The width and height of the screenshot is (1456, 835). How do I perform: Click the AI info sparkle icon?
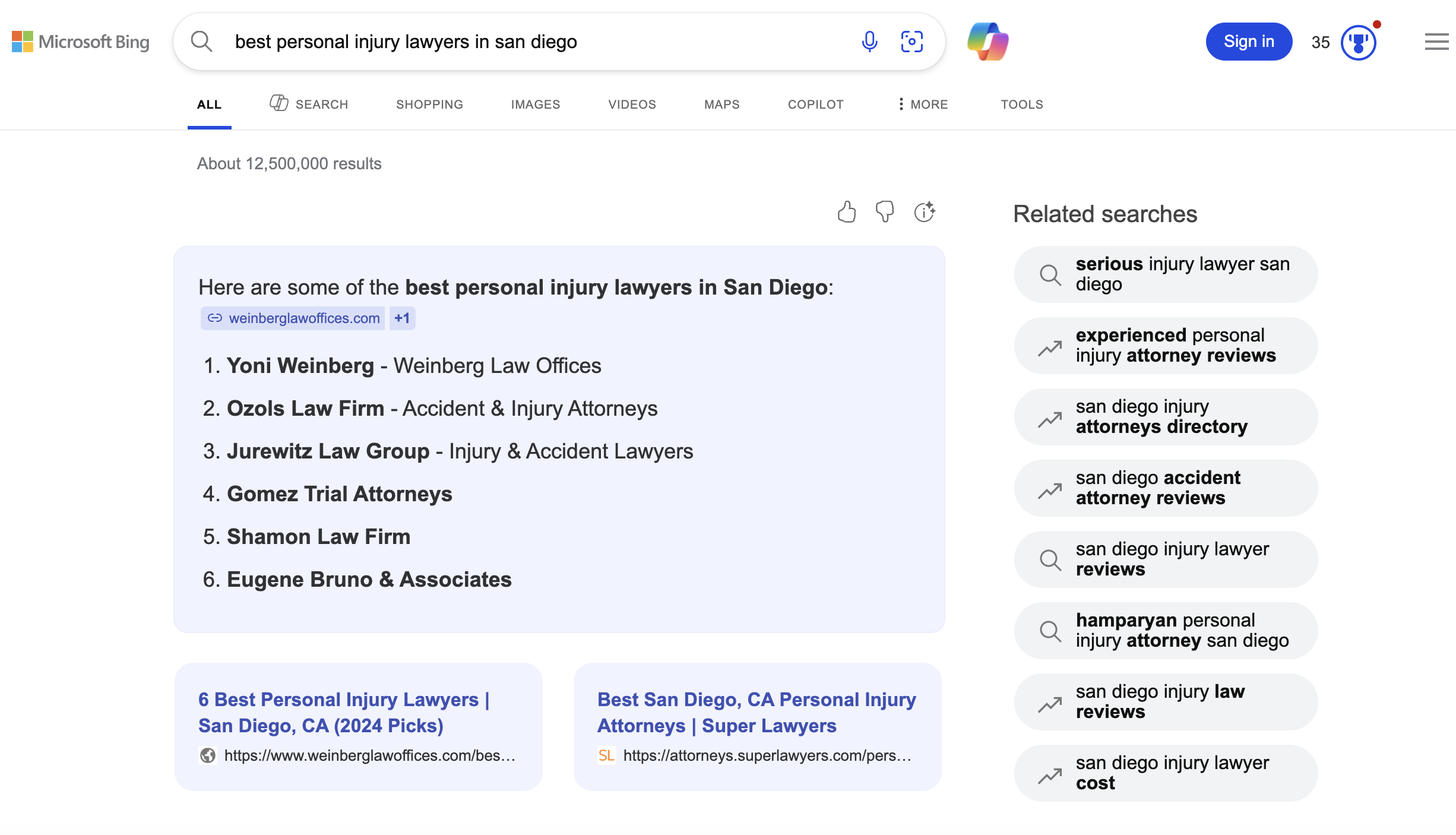(925, 212)
